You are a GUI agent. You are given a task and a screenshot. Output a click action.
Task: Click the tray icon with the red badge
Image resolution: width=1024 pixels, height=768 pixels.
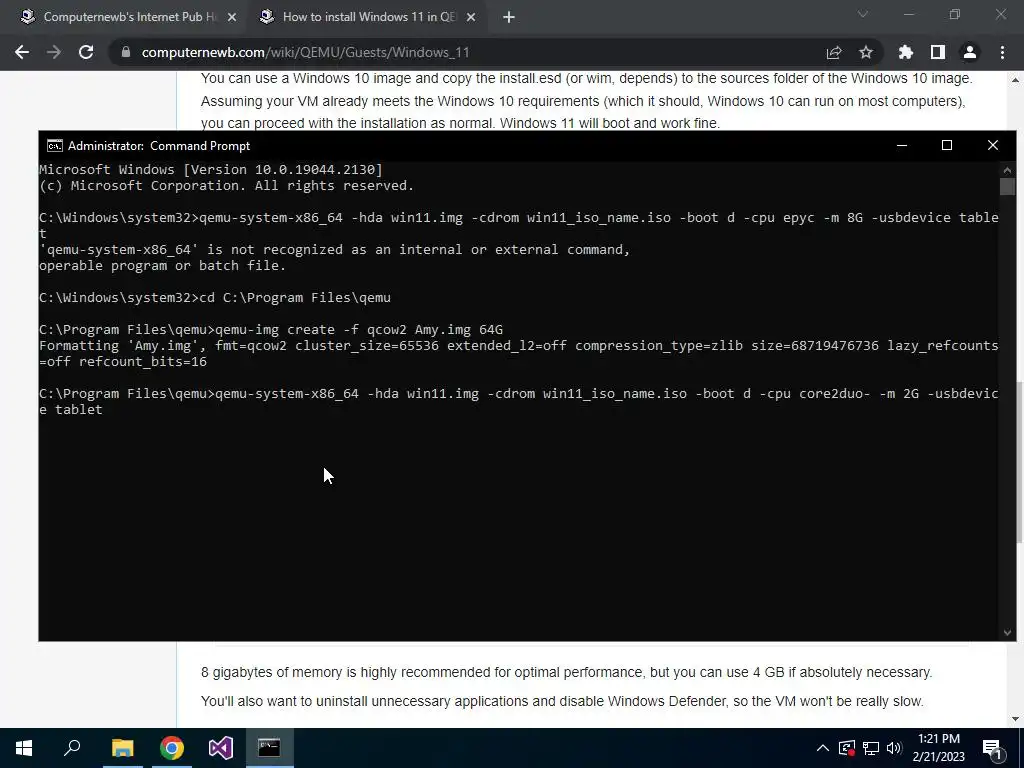pos(847,748)
